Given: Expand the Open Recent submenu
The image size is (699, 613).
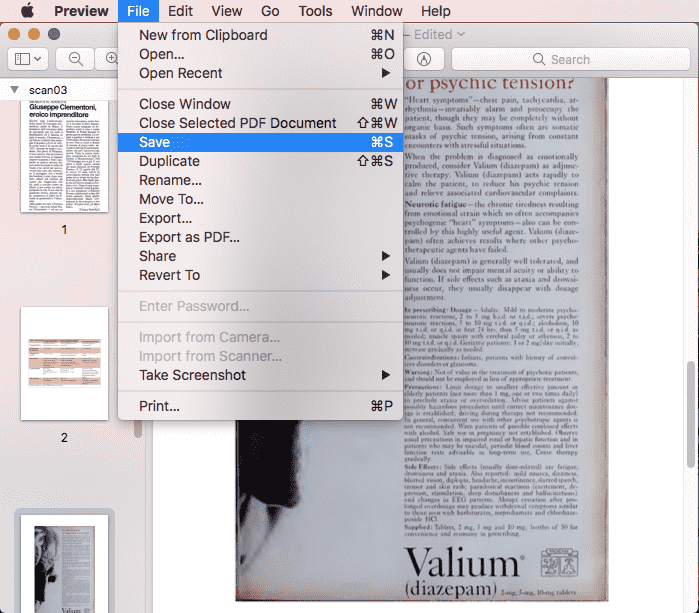Looking at the screenshot, I should tap(260, 73).
